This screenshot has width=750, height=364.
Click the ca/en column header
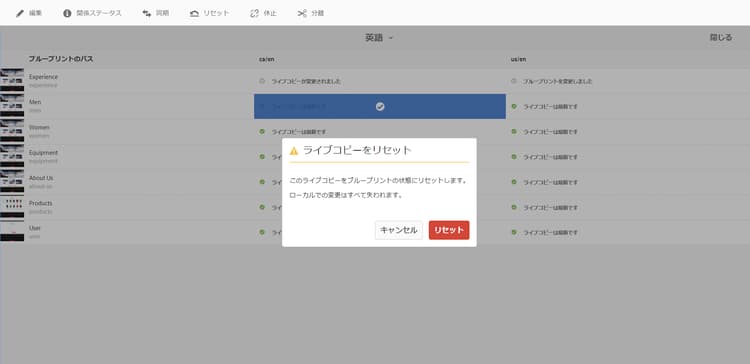[x=266, y=59]
